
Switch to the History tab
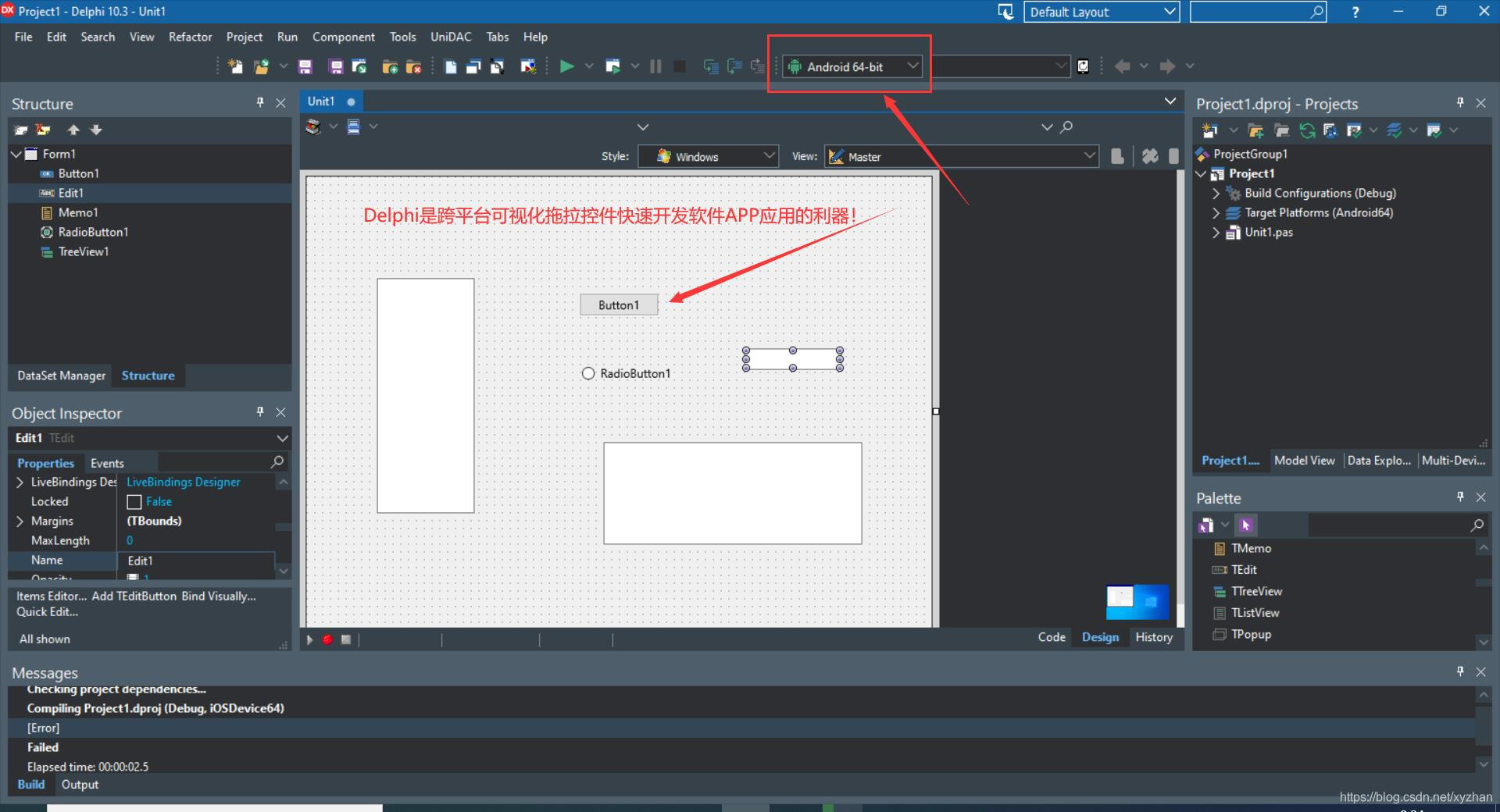coord(1154,637)
